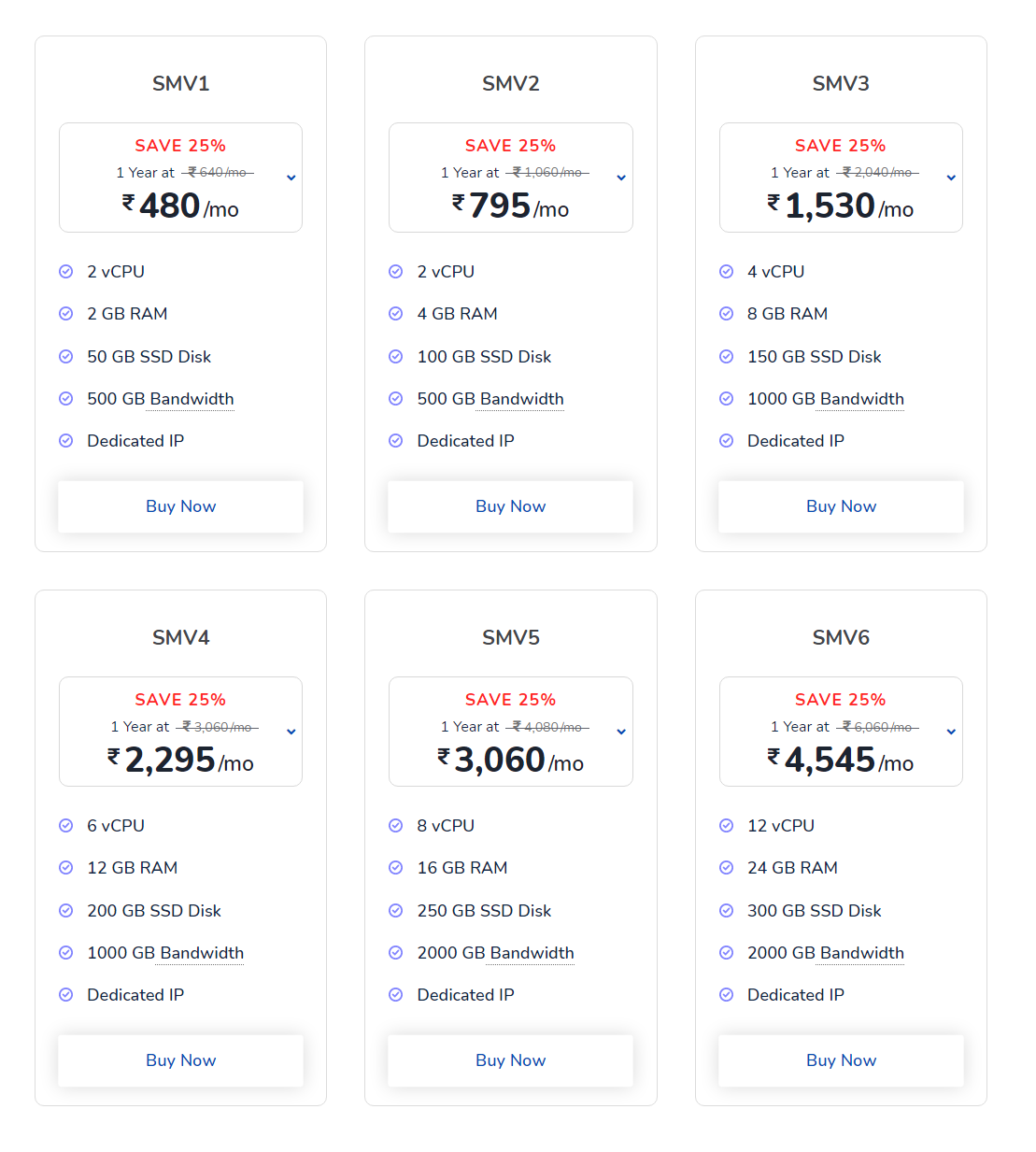Click checkmark icon beside SMV5 Dedicated IP
Viewport: 1036px width, 1152px height.
pyautogui.click(x=396, y=995)
